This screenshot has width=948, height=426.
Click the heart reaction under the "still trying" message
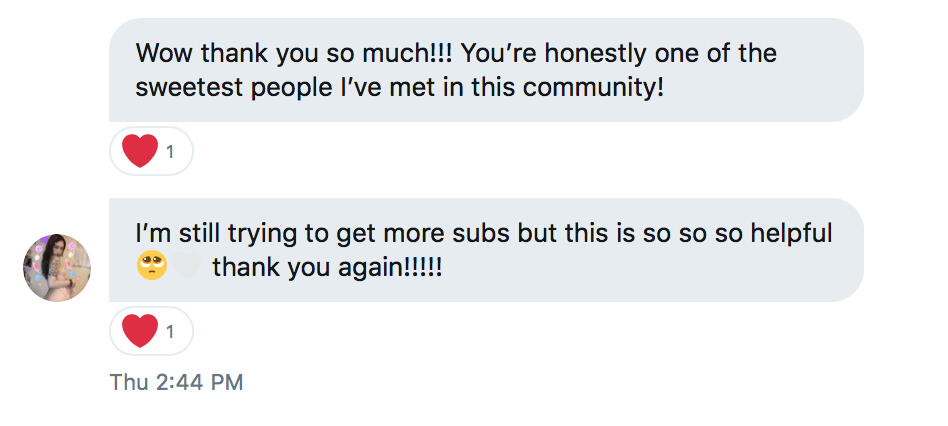click(141, 331)
